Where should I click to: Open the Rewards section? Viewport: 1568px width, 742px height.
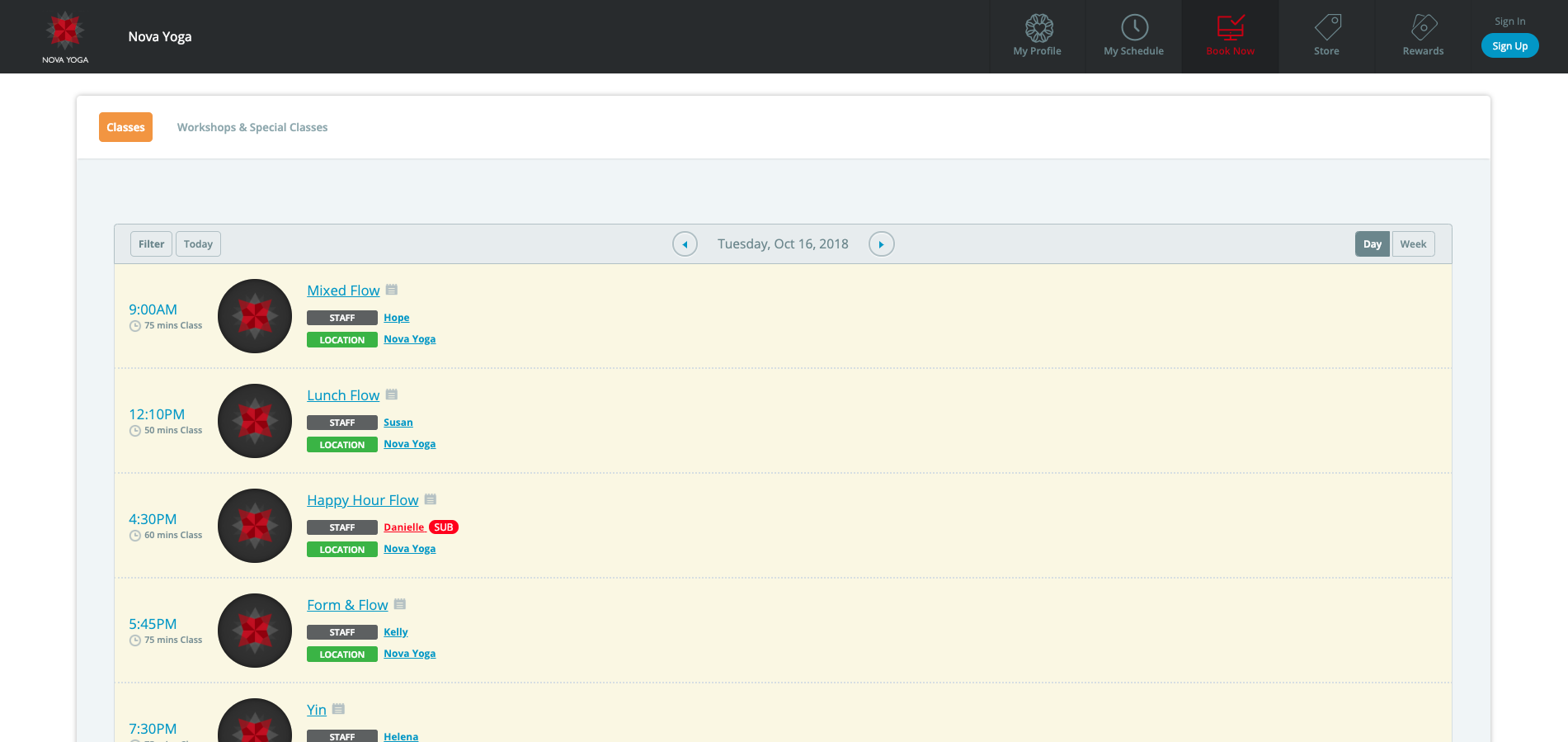coord(1424,36)
